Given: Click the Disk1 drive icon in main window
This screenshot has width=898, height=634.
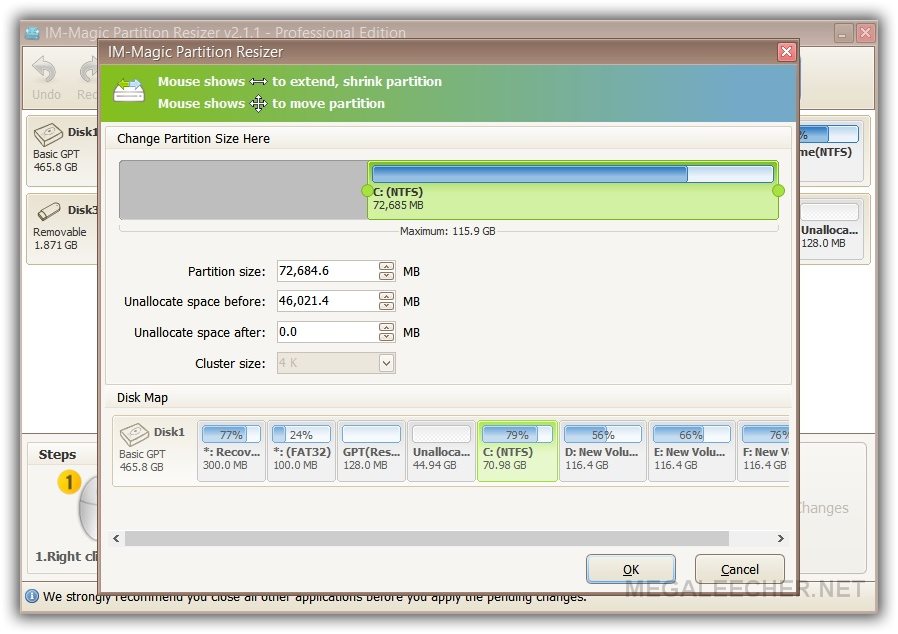Looking at the screenshot, I should click(48, 135).
